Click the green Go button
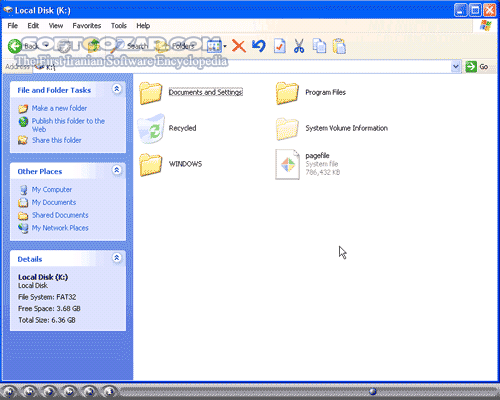Image resolution: width=500 pixels, height=400 pixels. [x=477, y=67]
